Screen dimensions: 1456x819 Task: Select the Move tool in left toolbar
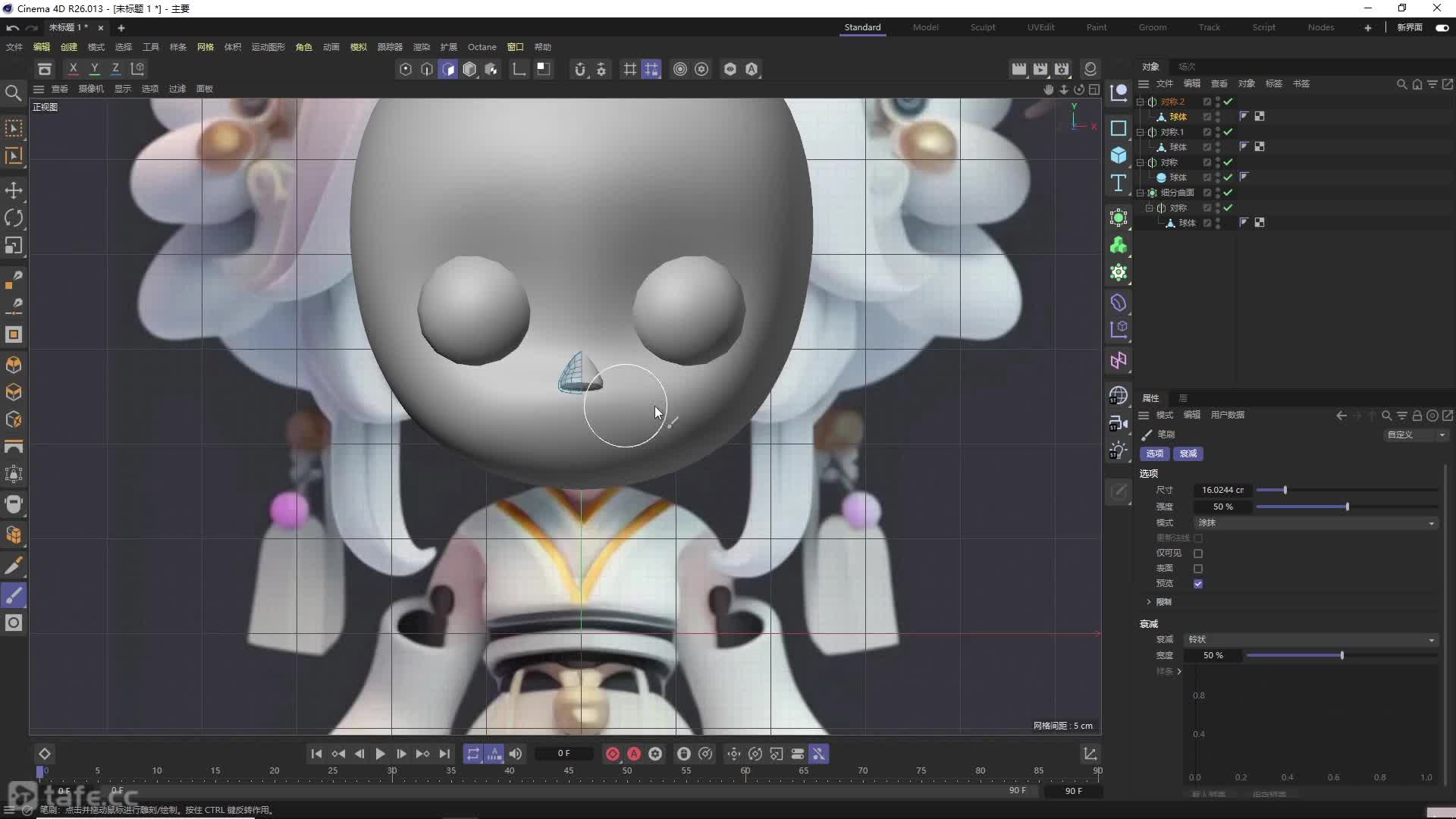(14, 190)
